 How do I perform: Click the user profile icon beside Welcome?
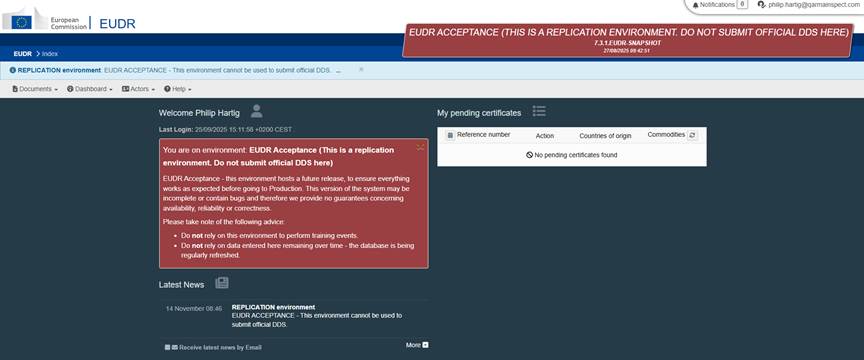(256, 111)
